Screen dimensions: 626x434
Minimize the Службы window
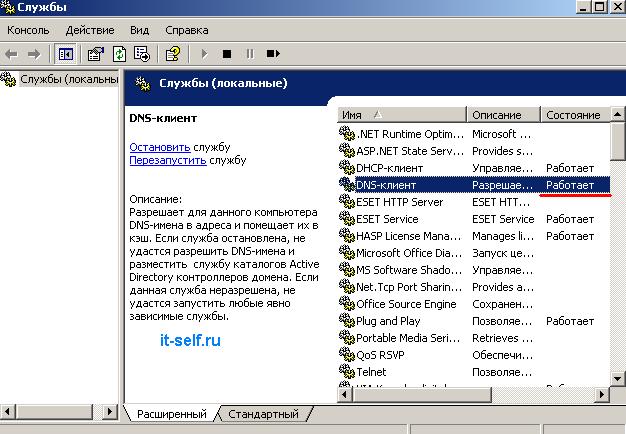pos(583,7)
